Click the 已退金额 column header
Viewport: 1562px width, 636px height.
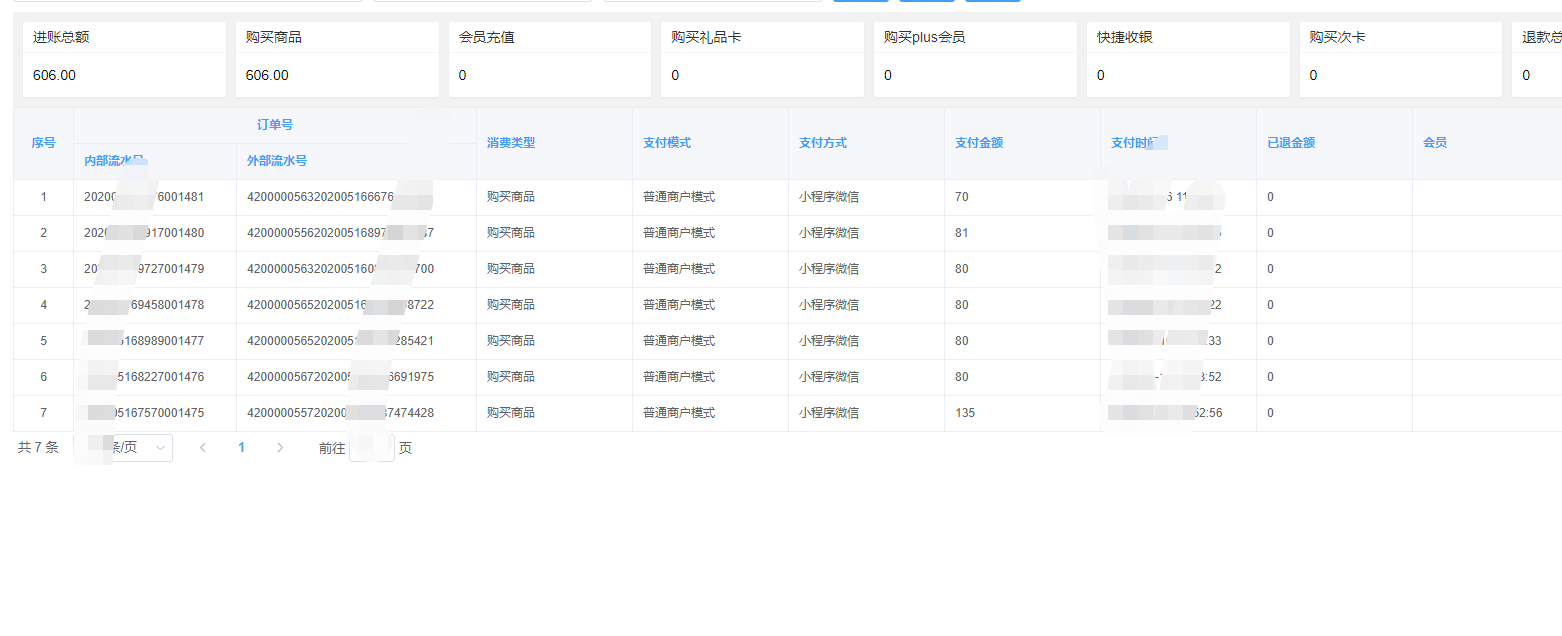coord(1291,143)
